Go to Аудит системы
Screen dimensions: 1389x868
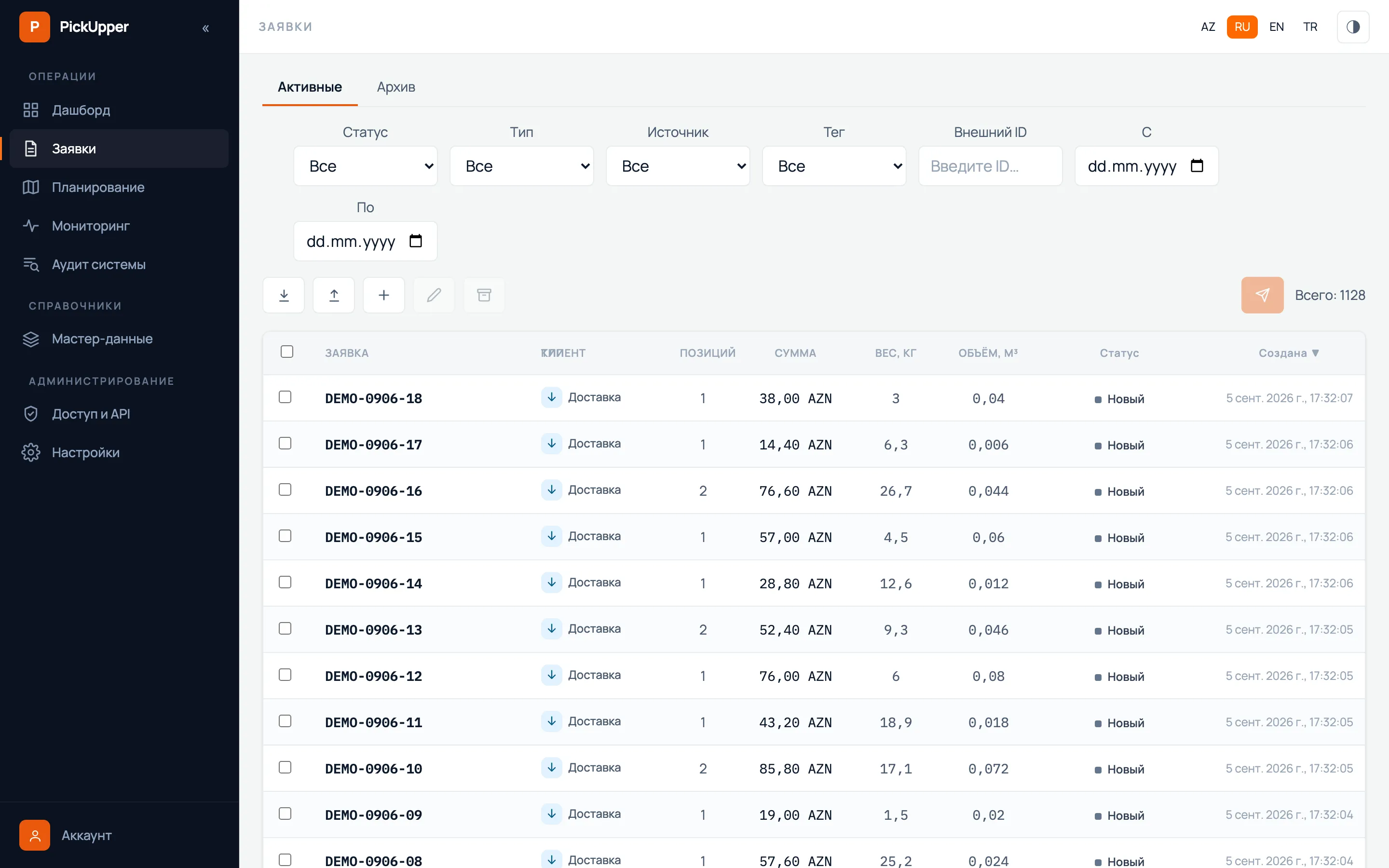click(120, 264)
